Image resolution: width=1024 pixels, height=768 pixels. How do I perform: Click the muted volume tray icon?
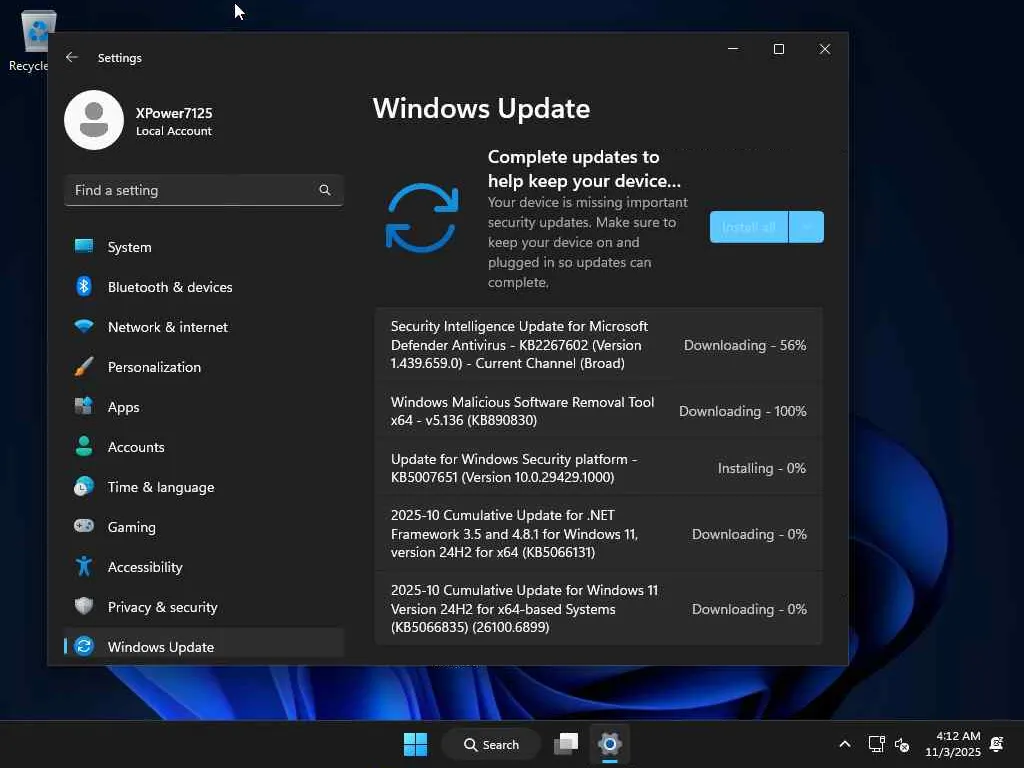(902, 744)
